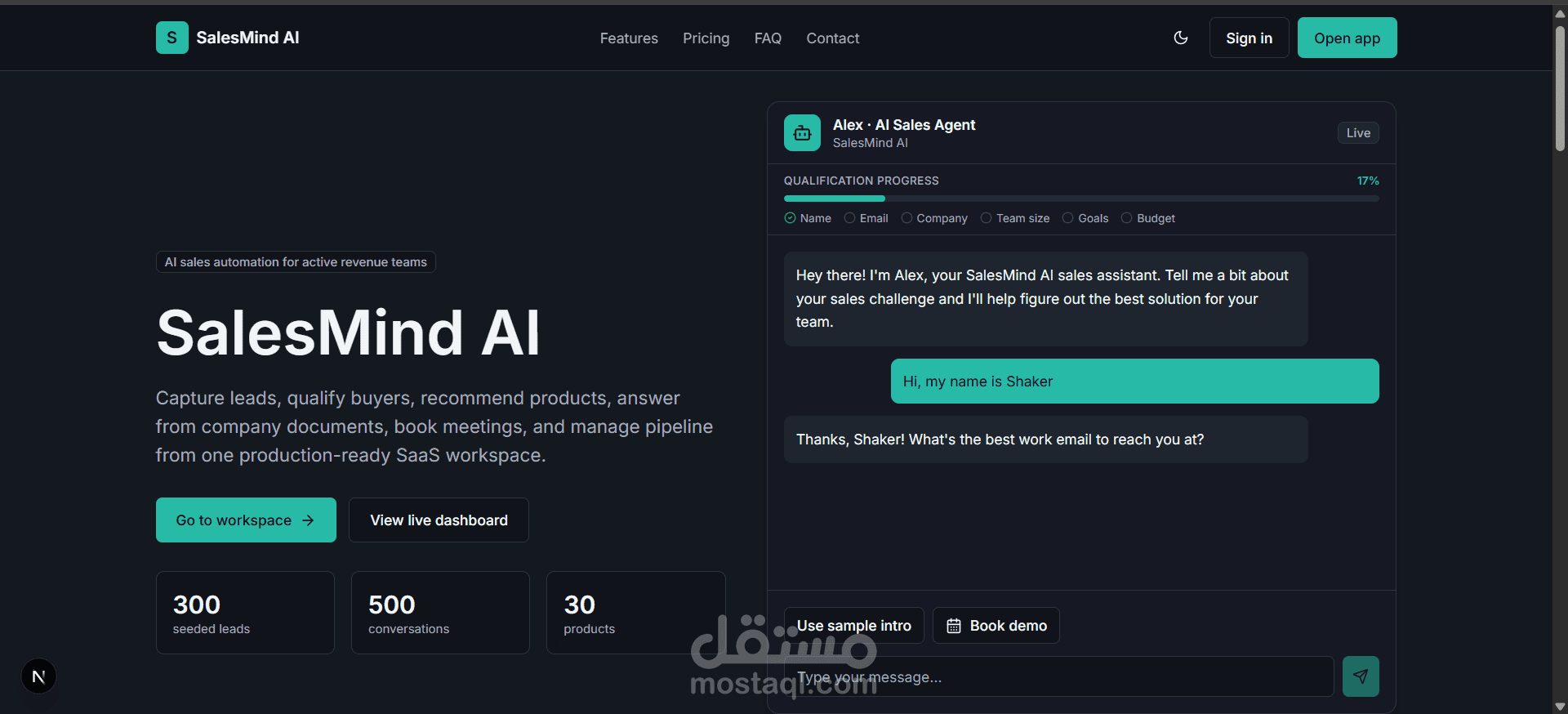Click the Next.js N badge icon
Image resolution: width=1568 pixels, height=714 pixels.
coord(38,676)
